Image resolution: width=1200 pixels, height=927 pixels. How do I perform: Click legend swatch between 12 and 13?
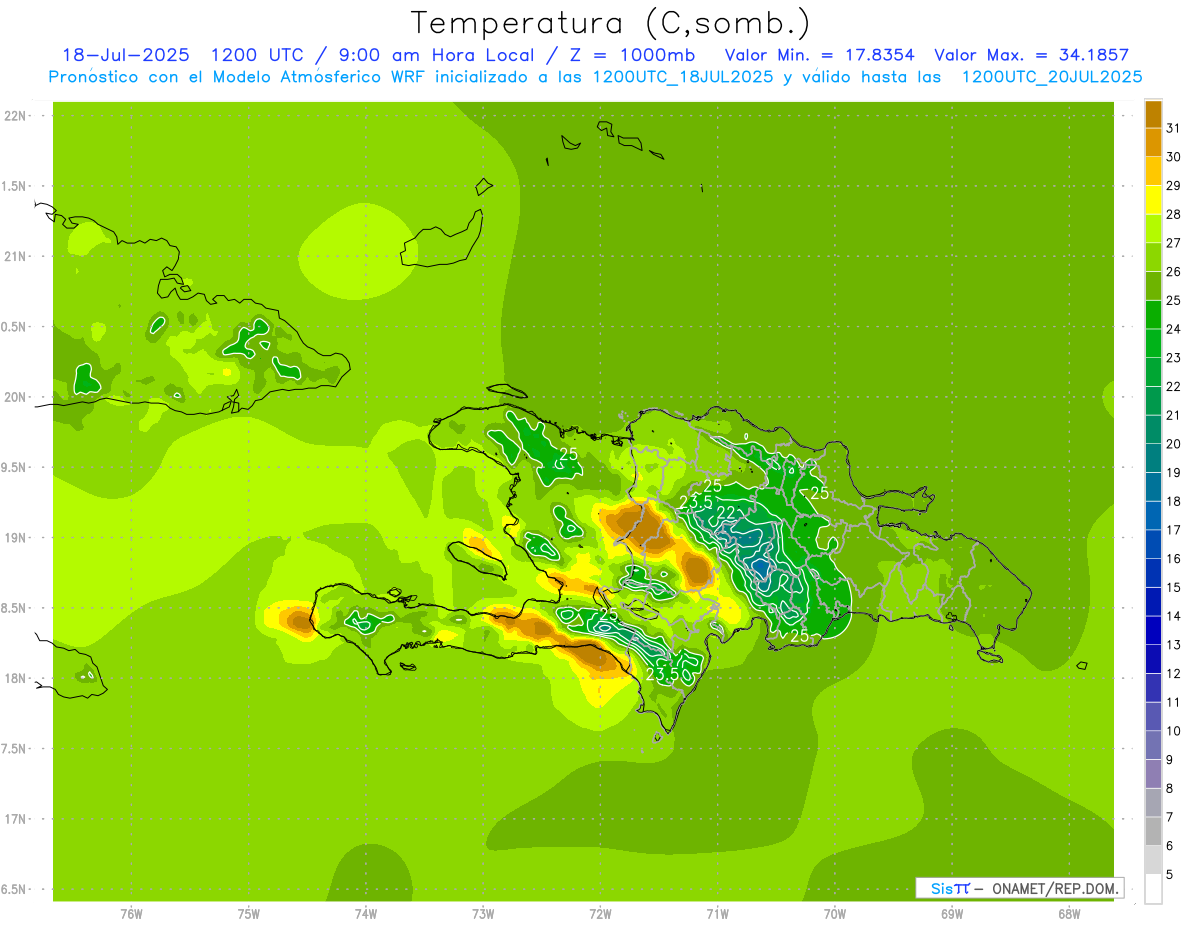tap(1153, 659)
